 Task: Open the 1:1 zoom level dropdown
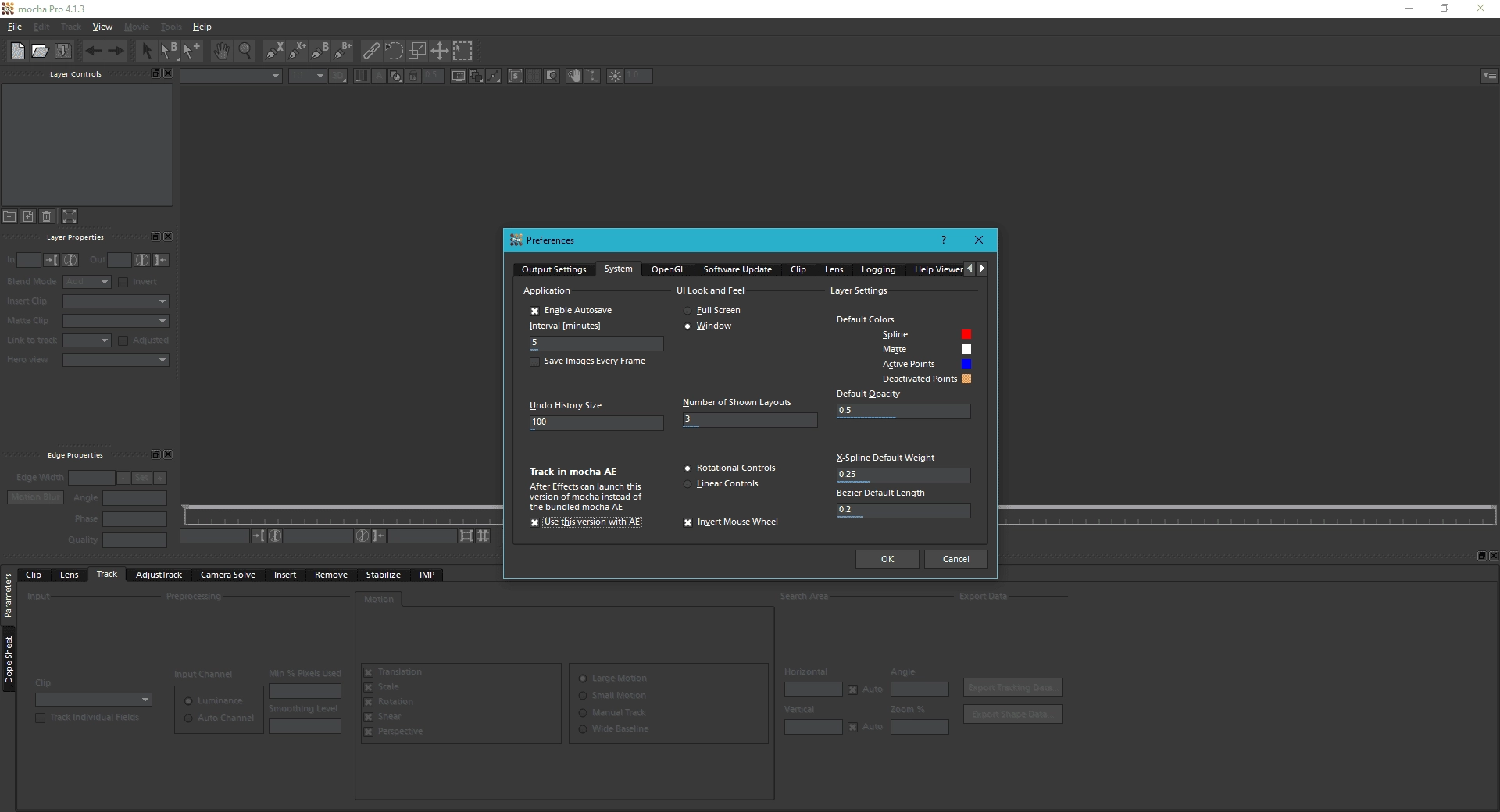[x=307, y=76]
